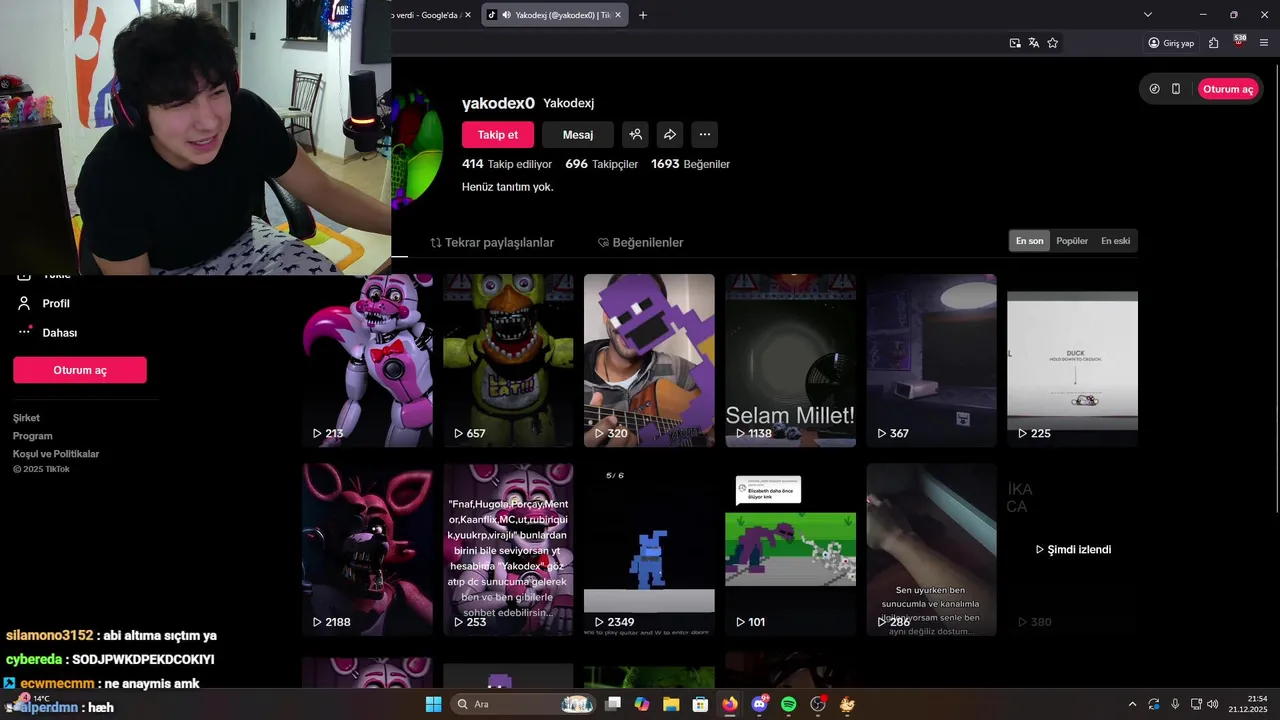This screenshot has height=720, width=1280.
Task: Click the 696 Takipçiler followers count
Action: click(601, 164)
